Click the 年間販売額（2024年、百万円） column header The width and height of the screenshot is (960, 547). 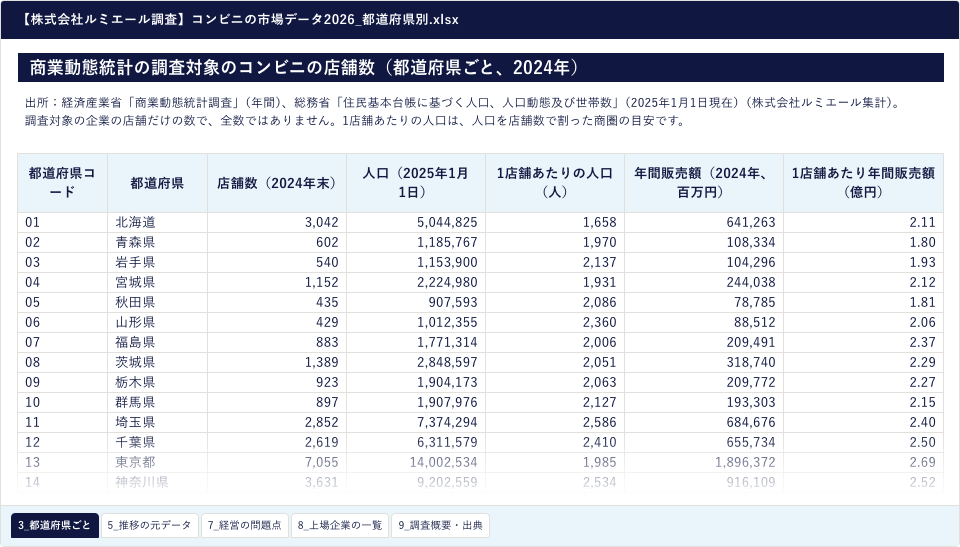pos(703,183)
